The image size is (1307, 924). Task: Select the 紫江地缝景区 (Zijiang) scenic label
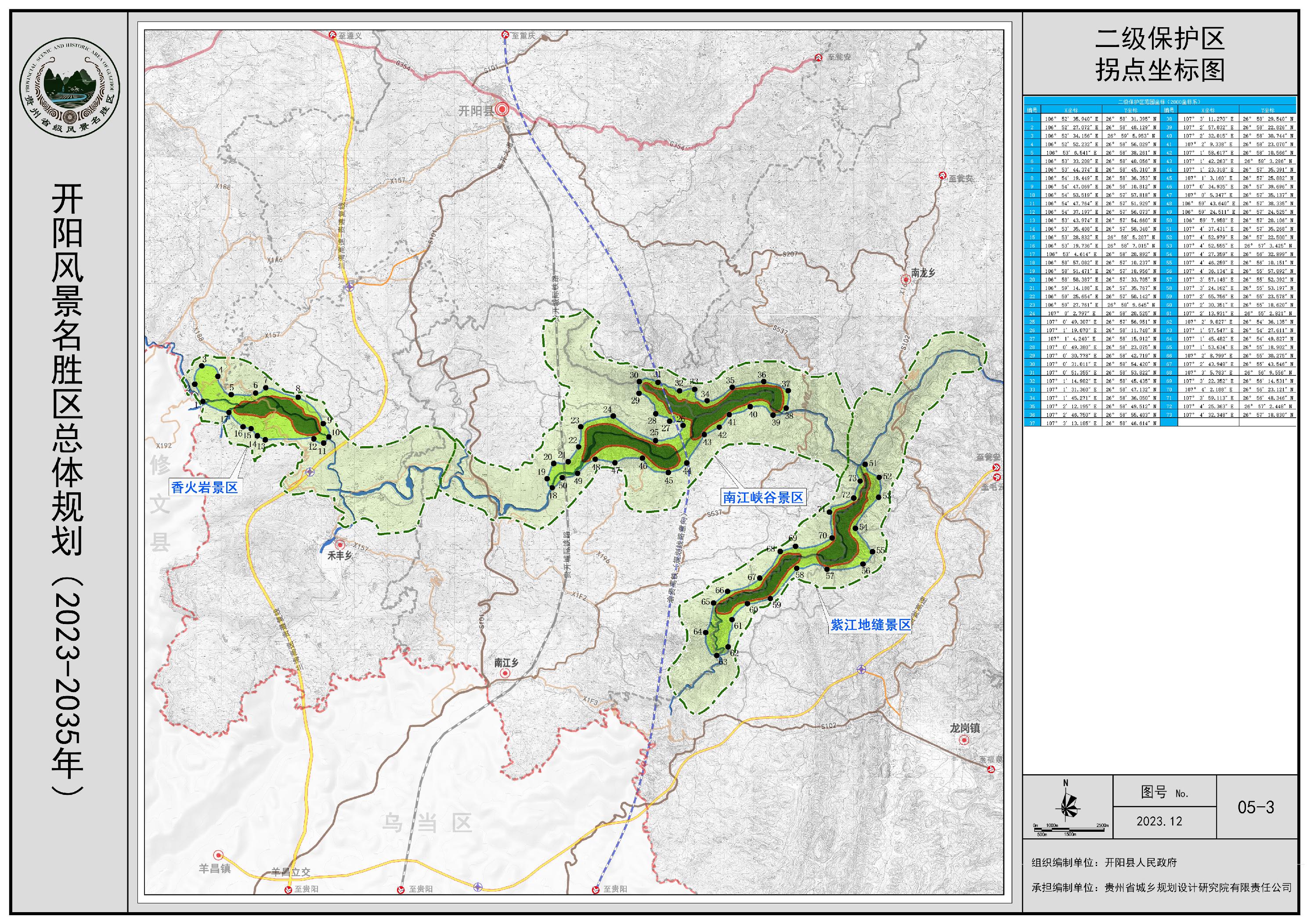(870, 624)
